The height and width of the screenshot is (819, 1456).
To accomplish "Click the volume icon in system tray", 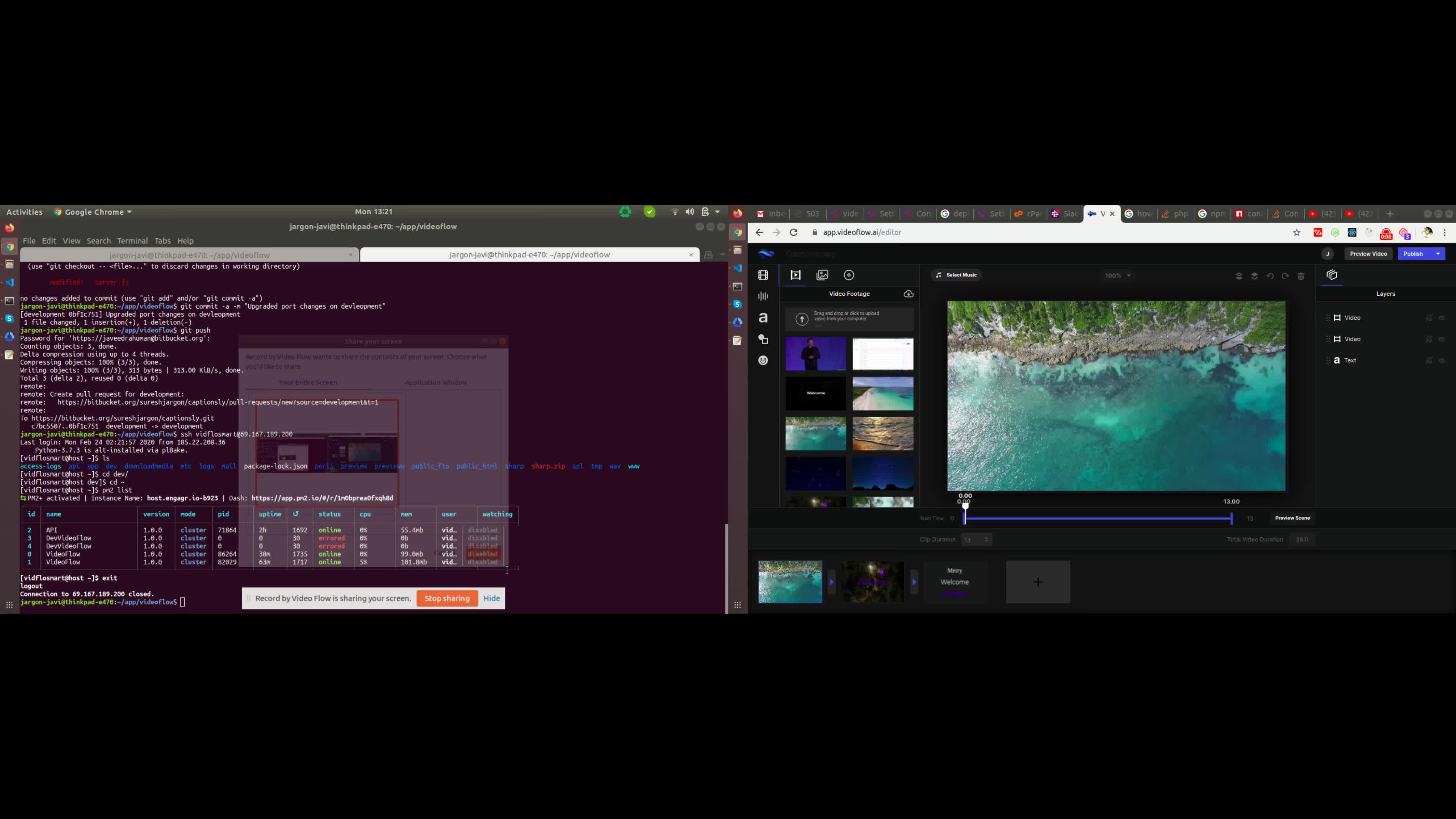I will click(x=690, y=212).
